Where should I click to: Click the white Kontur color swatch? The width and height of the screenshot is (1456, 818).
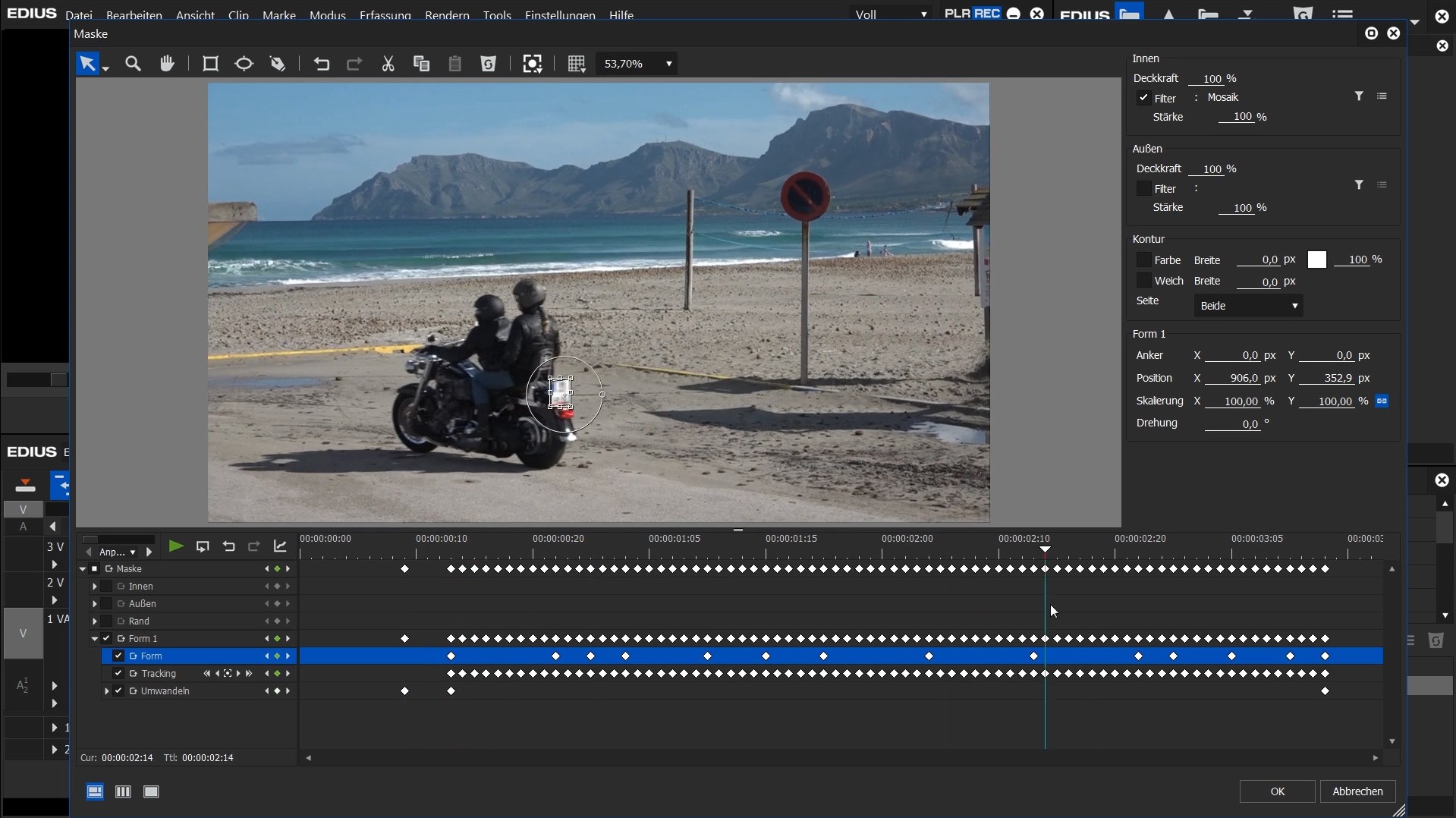pyautogui.click(x=1317, y=260)
